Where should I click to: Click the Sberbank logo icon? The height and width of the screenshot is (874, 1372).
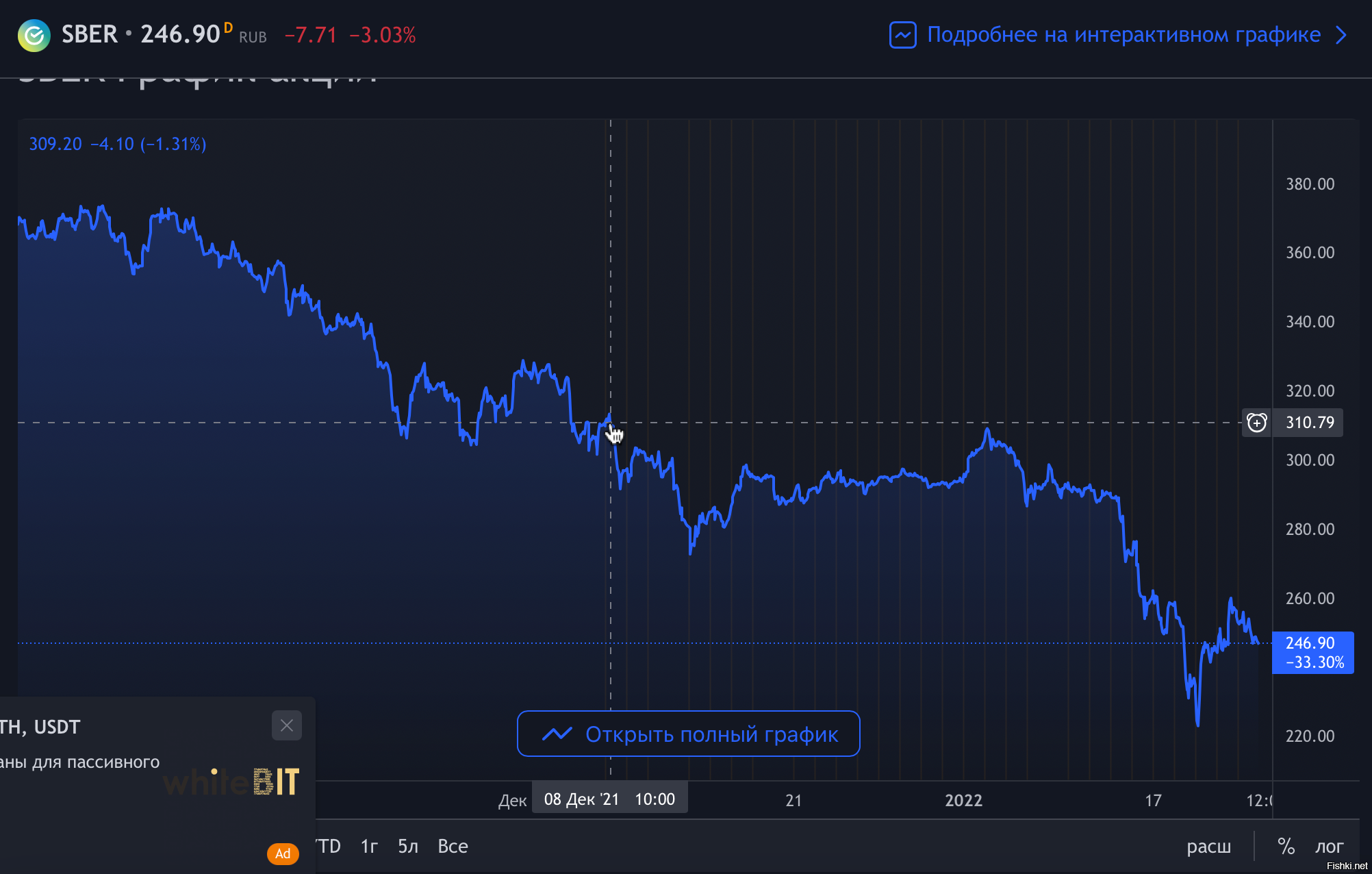[x=34, y=35]
